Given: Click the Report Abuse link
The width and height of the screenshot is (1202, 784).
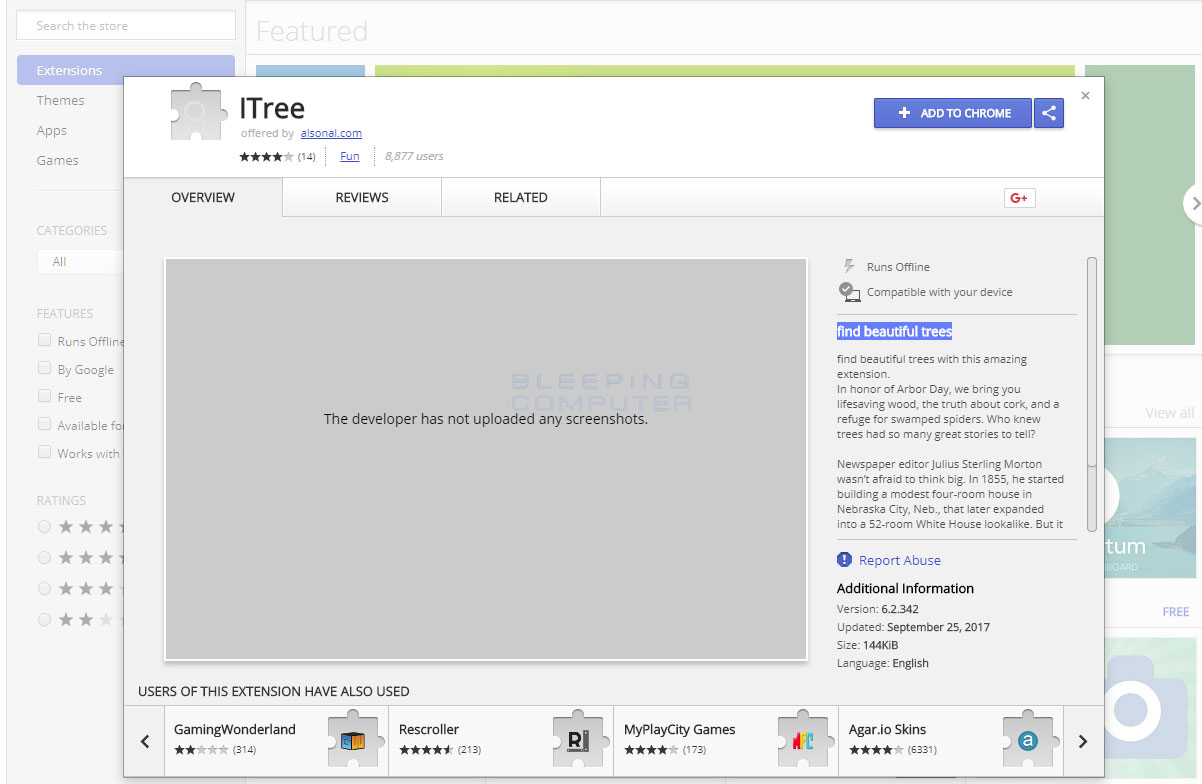Looking at the screenshot, I should click(x=899, y=560).
